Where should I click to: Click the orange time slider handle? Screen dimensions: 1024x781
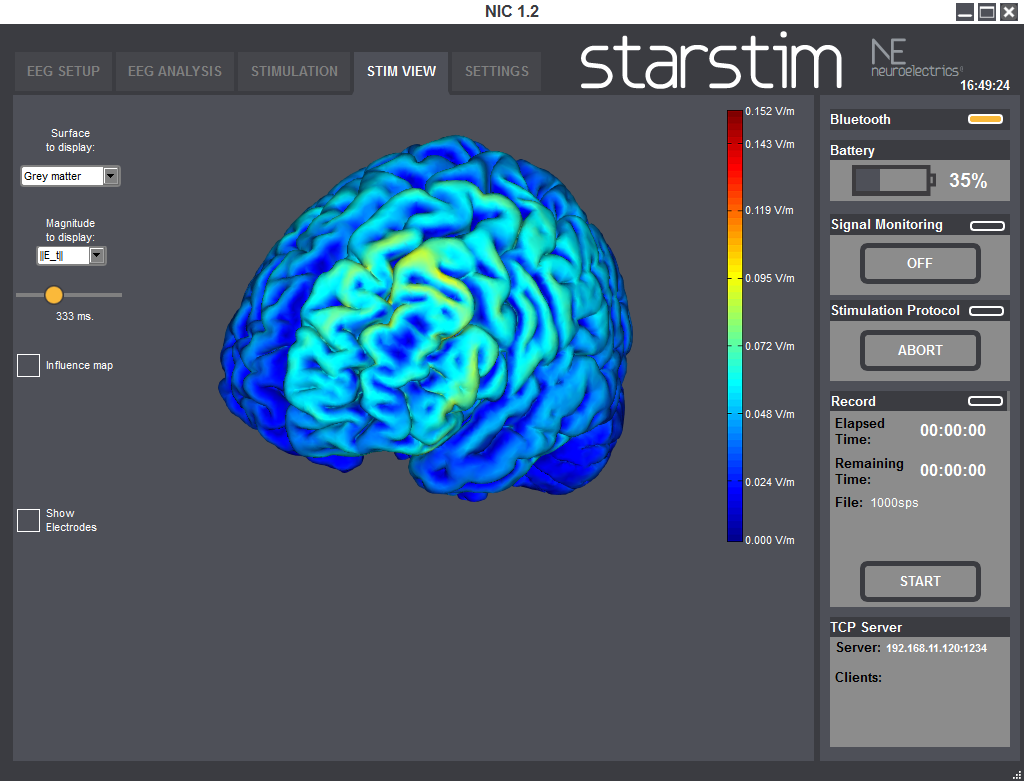click(x=54, y=295)
